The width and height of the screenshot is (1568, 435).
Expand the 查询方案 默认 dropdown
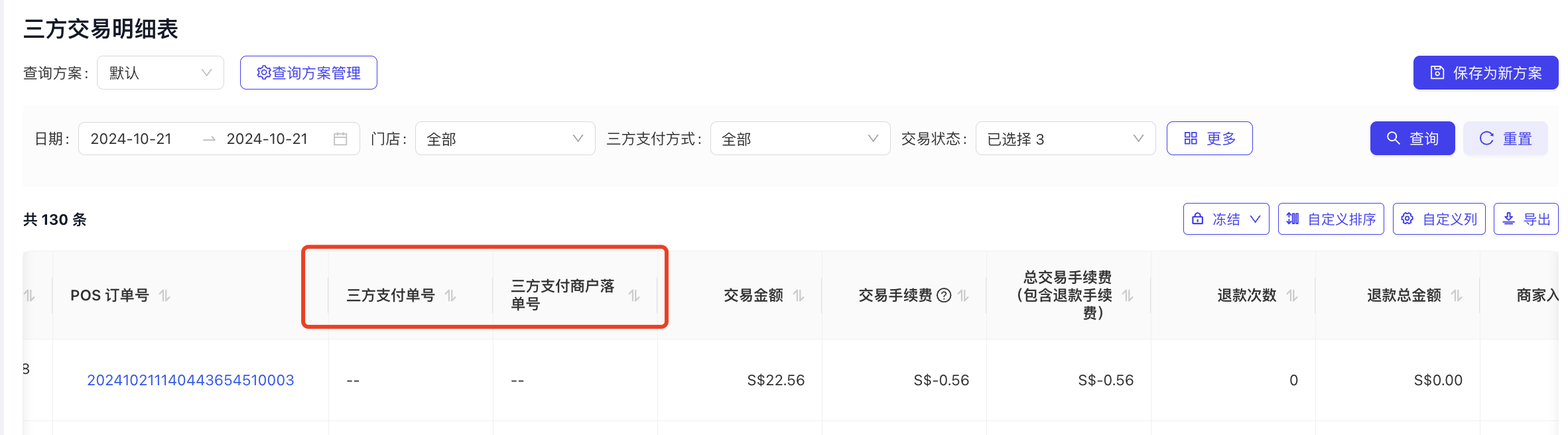point(161,73)
